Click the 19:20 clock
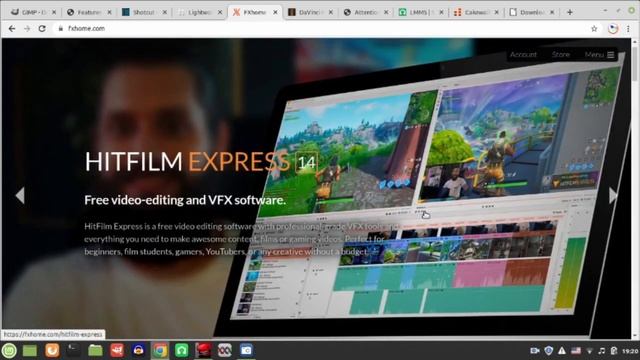Screen dimensions: 640x360 tap(630, 351)
